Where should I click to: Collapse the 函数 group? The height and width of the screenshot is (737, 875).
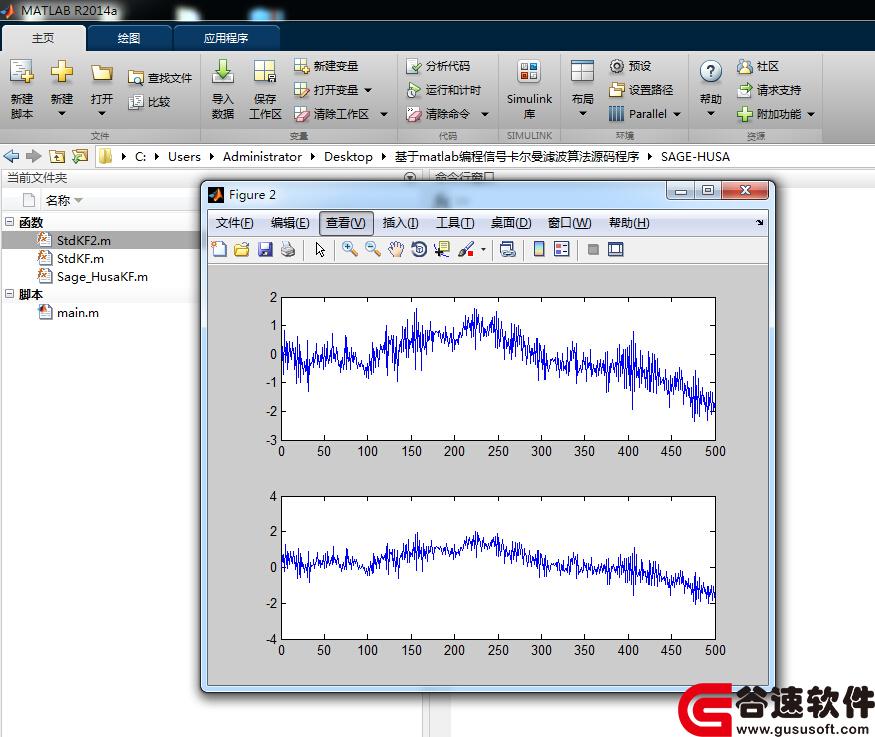pos(9,221)
